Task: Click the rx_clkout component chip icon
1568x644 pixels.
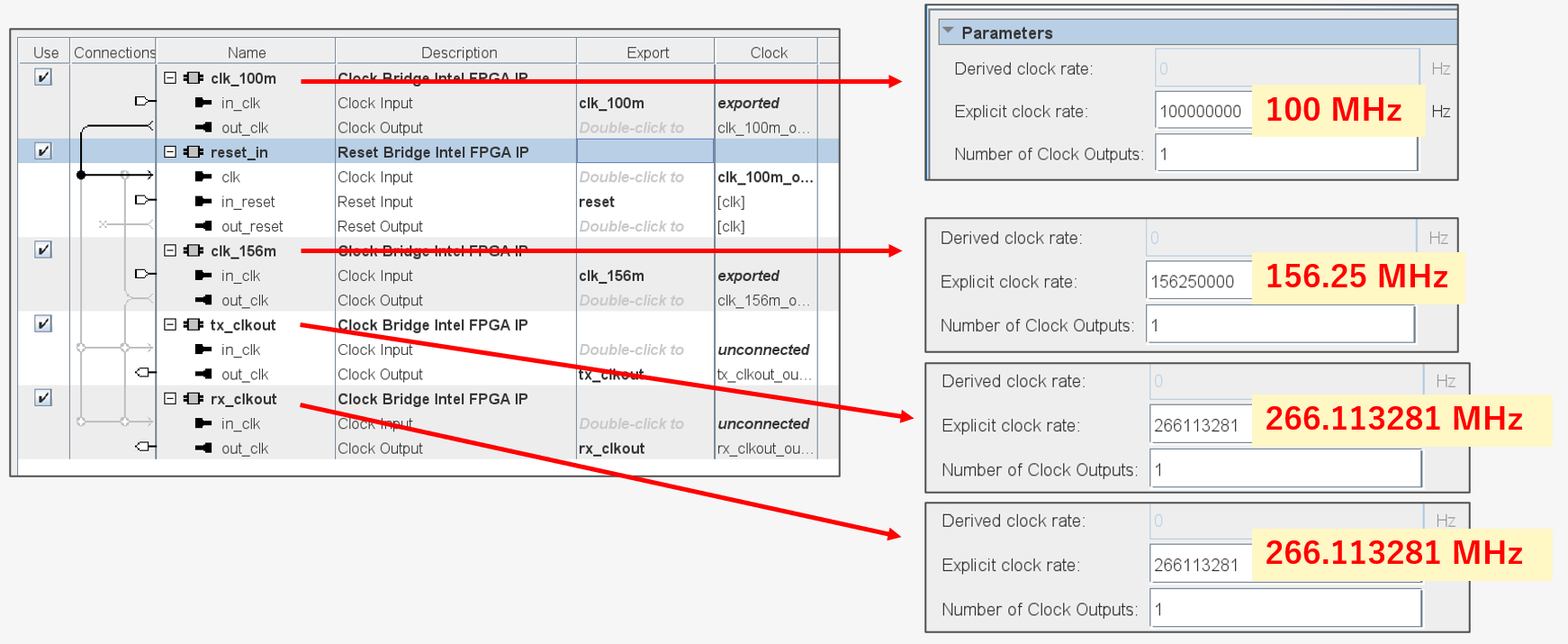Action: tap(193, 399)
